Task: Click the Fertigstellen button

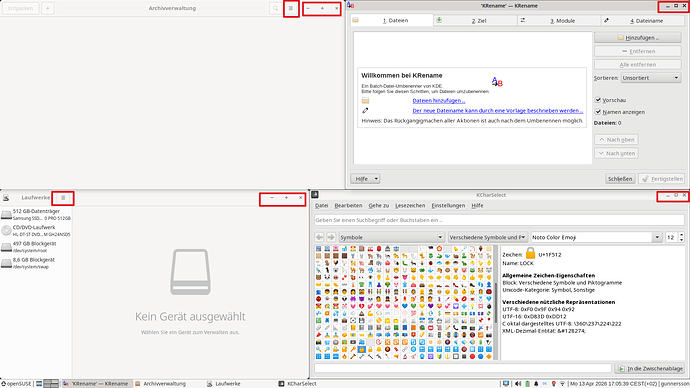Action: click(662, 179)
